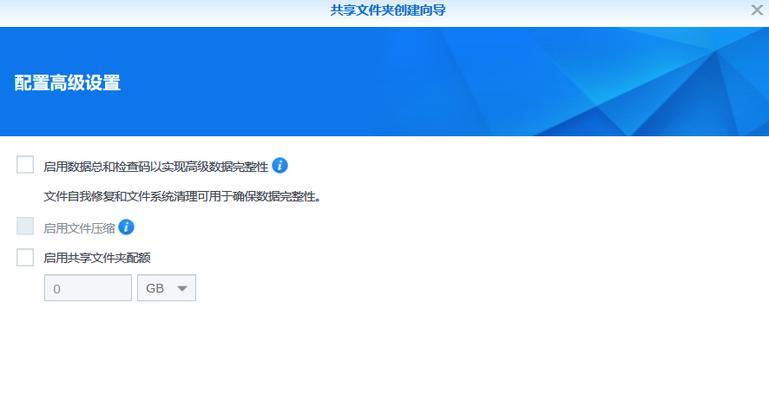Open info icon next to data checksum option
The height and width of the screenshot is (400, 769).
pyautogui.click(x=280, y=166)
